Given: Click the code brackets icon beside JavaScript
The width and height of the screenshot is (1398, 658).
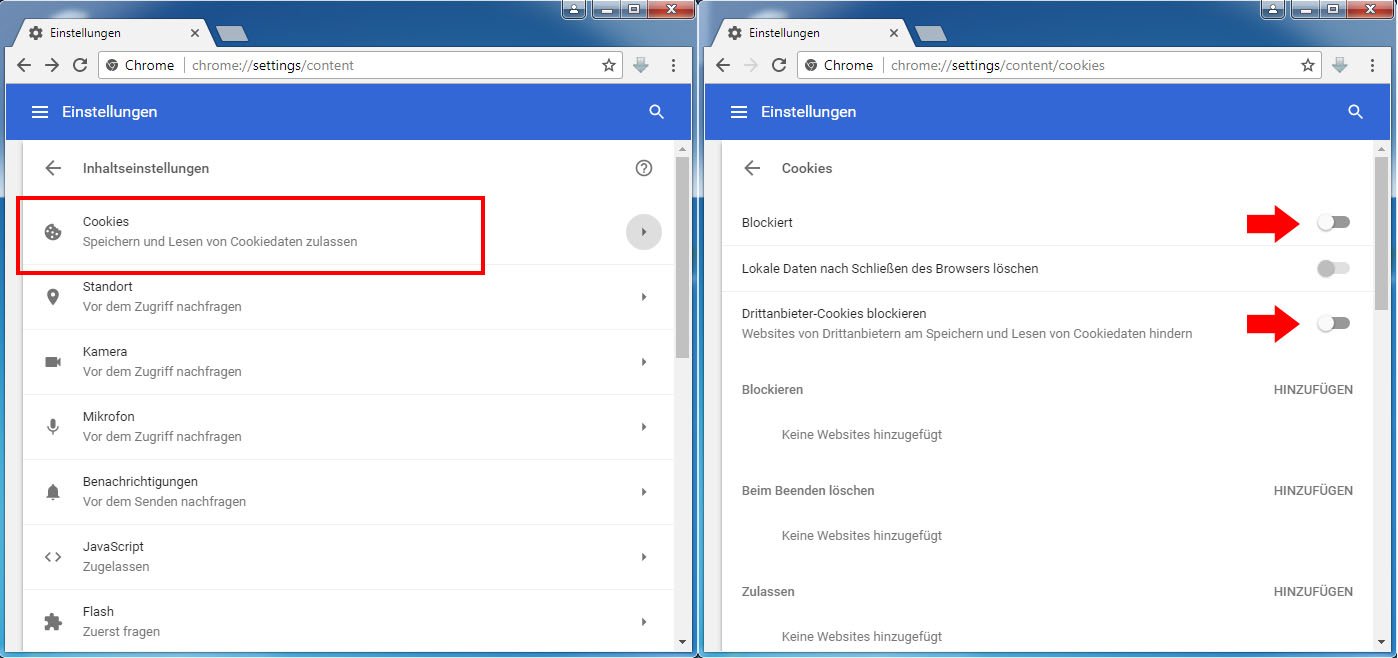Looking at the screenshot, I should click(53, 557).
